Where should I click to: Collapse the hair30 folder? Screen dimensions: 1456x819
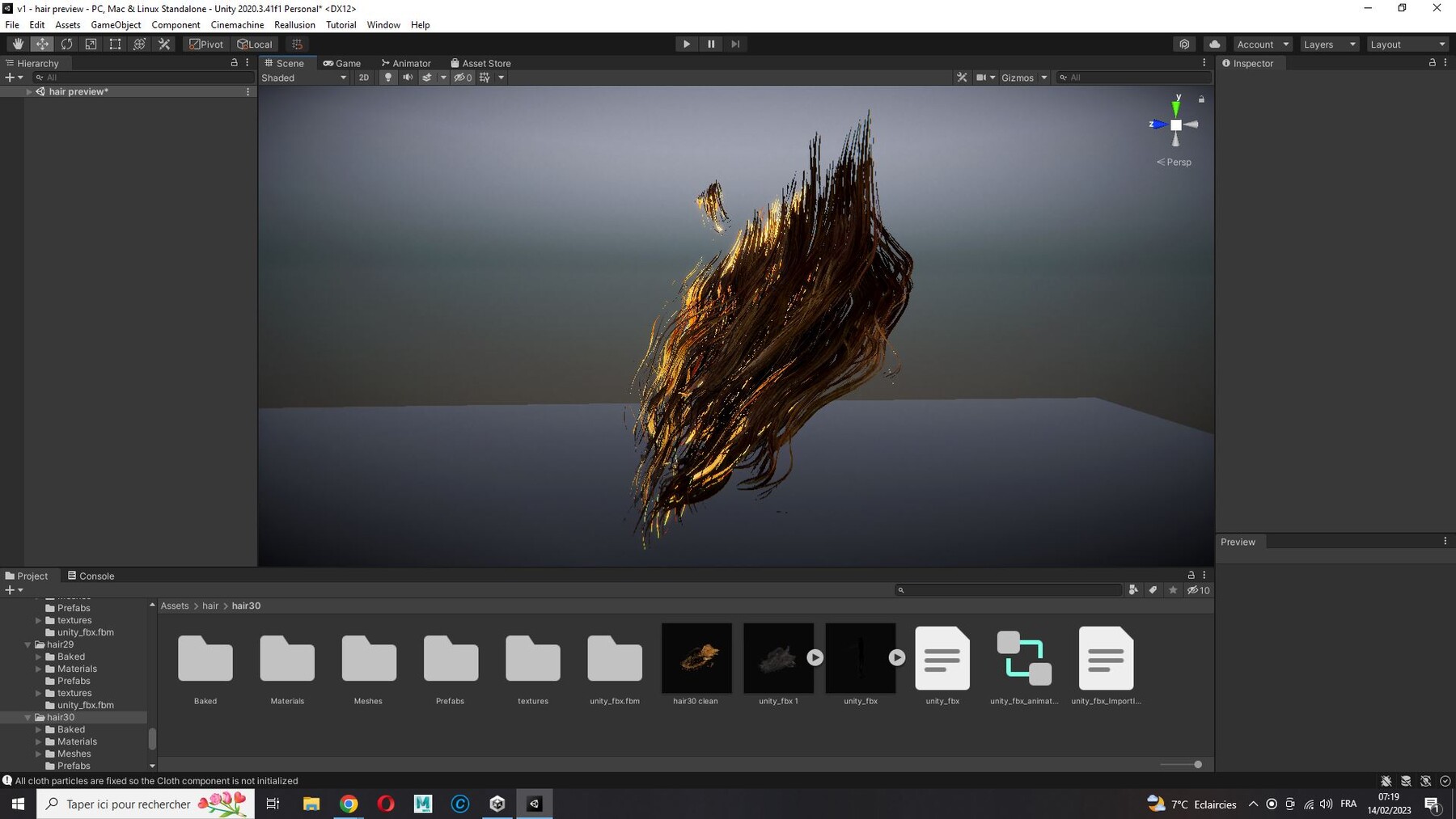(x=28, y=717)
